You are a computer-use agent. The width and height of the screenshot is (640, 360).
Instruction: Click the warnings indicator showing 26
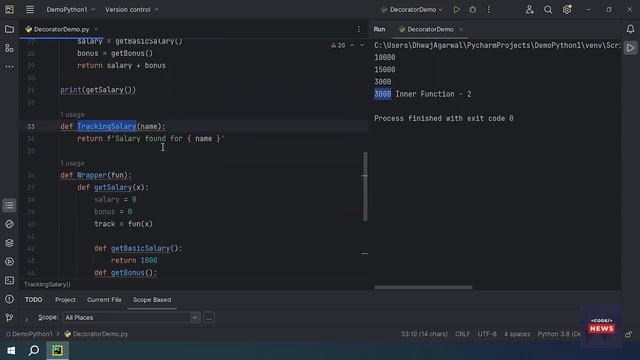[x=338, y=45]
